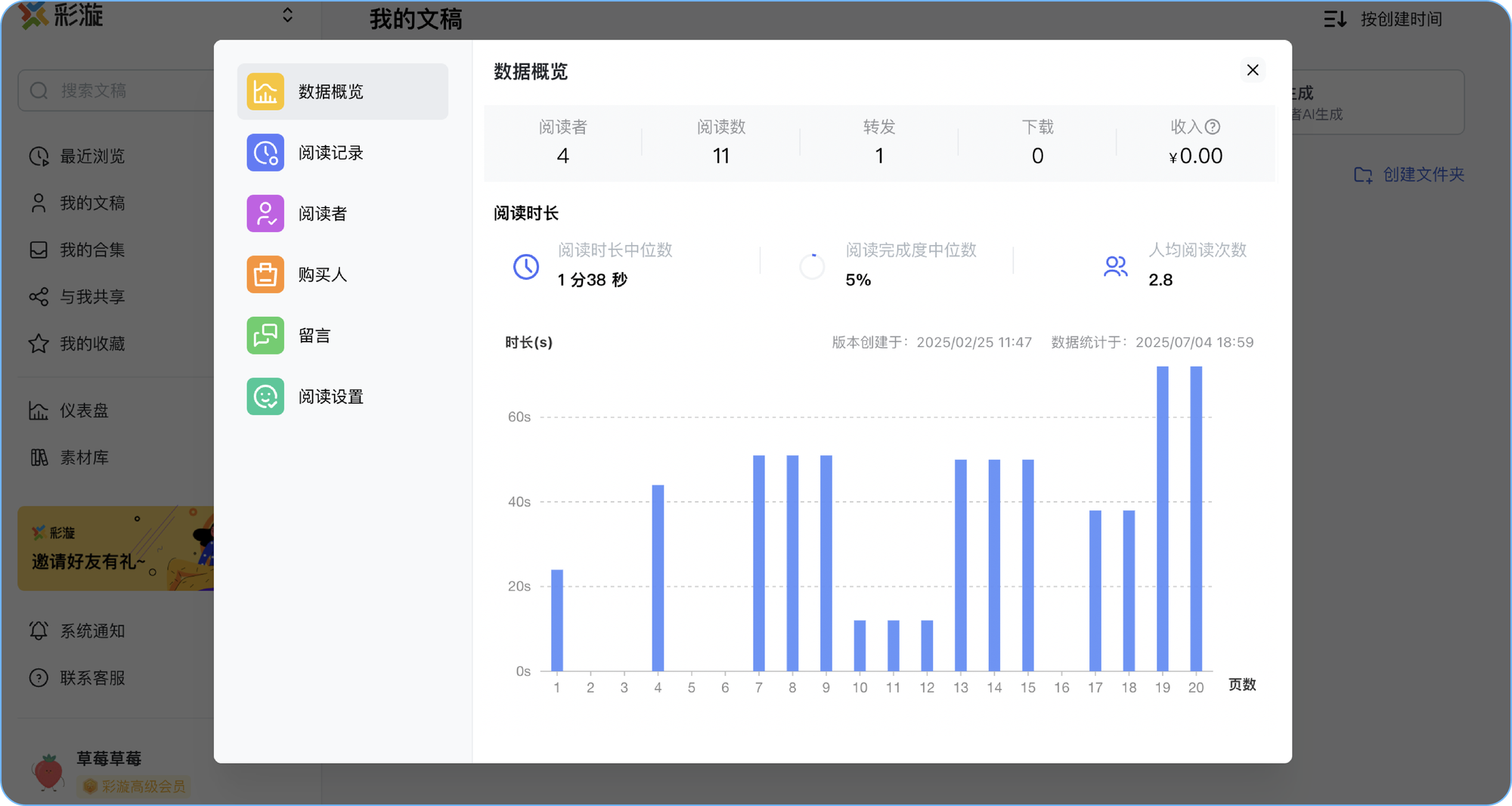
Task: Click the 系统通知 bell icon
Action: tap(39, 631)
